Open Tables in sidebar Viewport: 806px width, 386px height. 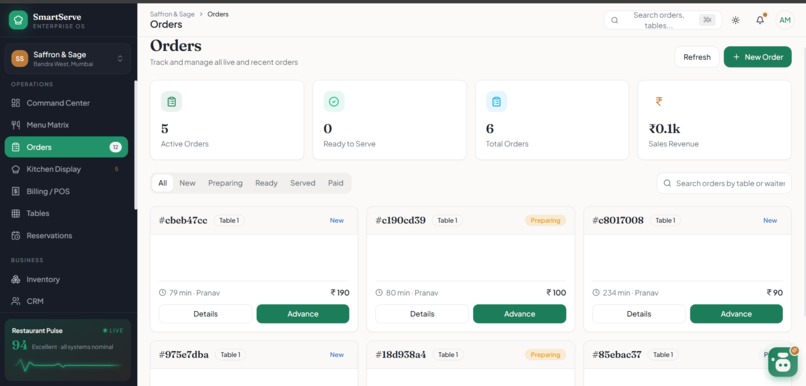tap(66, 213)
